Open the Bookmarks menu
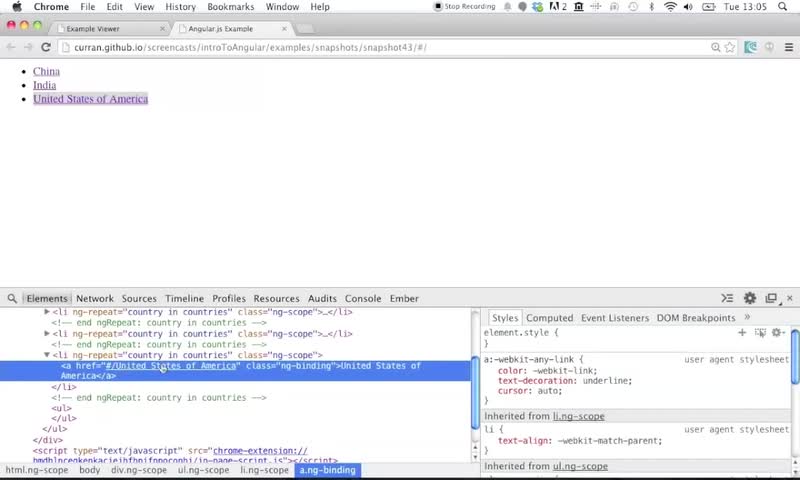Image resolution: width=800 pixels, height=480 pixels. 230,7
